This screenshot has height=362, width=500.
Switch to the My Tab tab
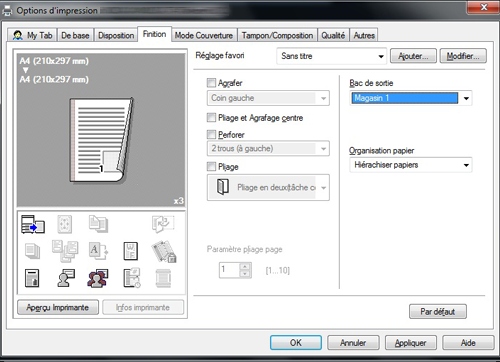pos(32,35)
